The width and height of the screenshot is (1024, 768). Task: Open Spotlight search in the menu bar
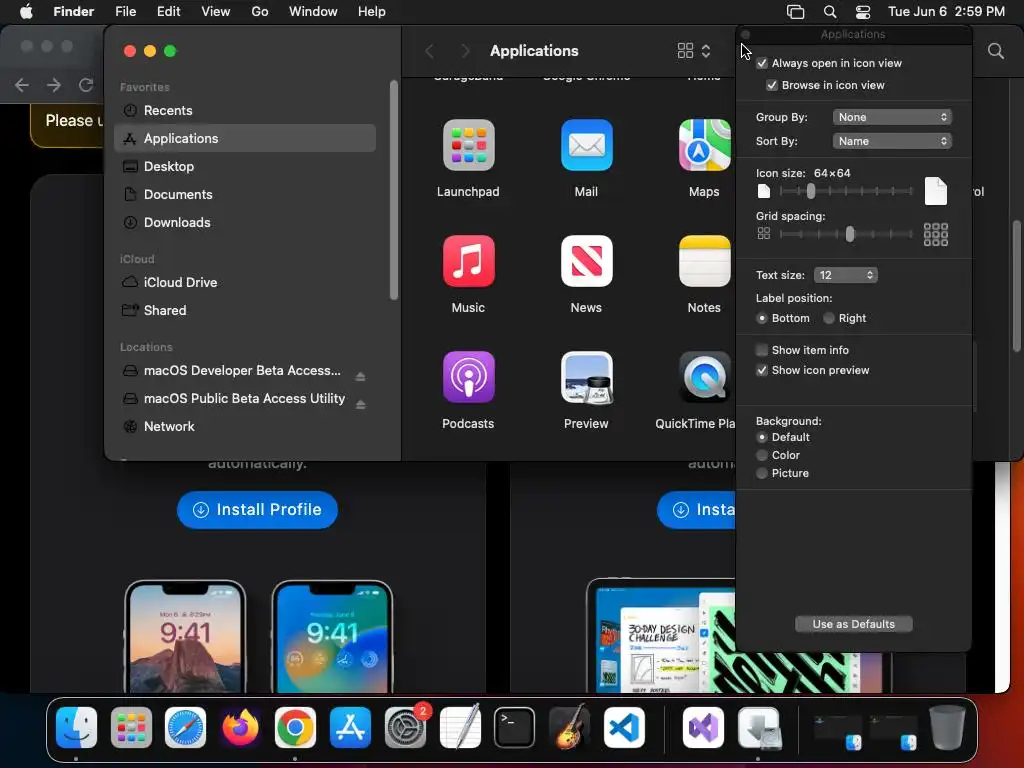coord(829,12)
